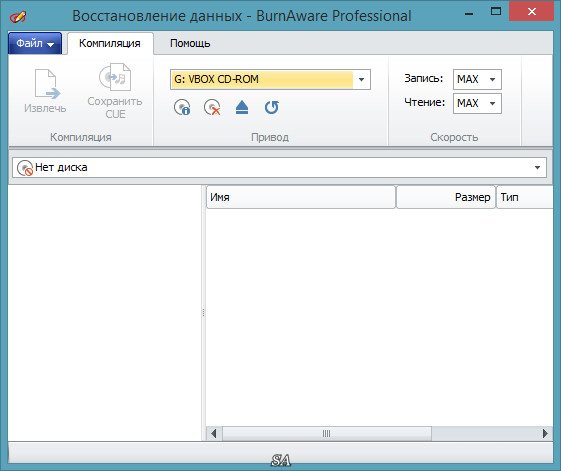Expand the Запись speed dropdown
The height and width of the screenshot is (471, 561).
(x=493, y=79)
